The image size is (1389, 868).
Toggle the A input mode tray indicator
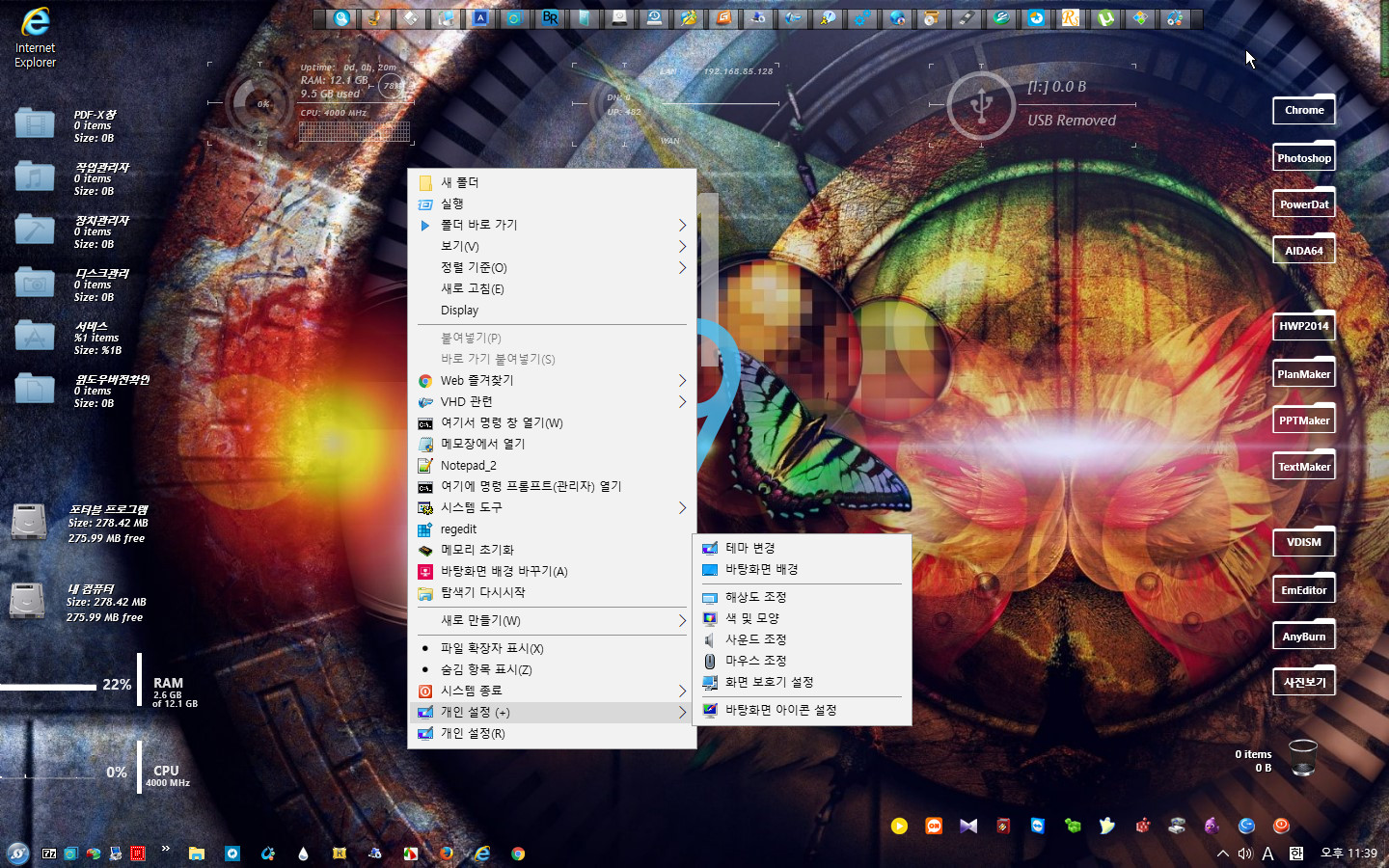coord(1268,854)
